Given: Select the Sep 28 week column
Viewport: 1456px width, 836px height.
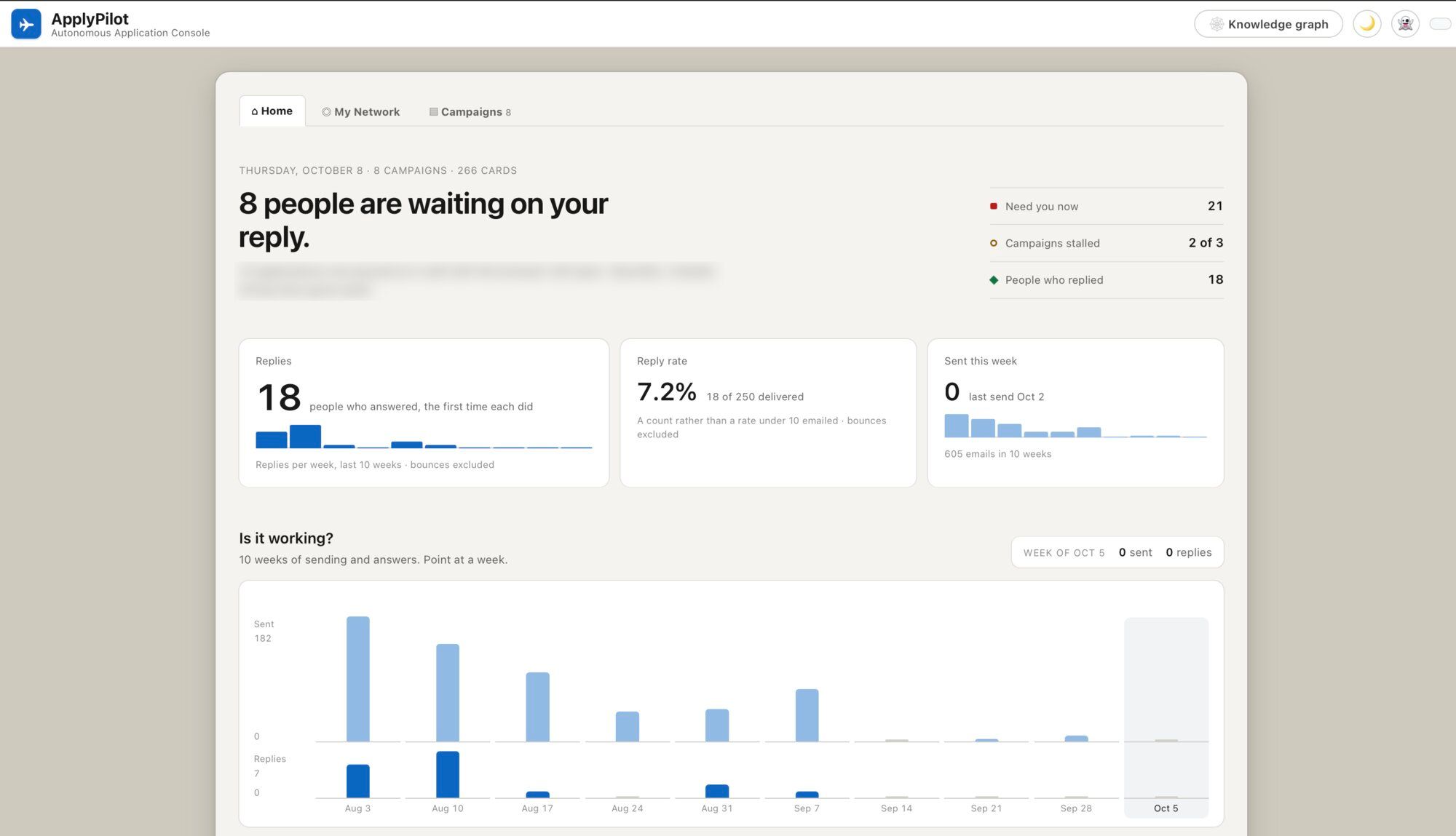Looking at the screenshot, I should (x=1076, y=717).
